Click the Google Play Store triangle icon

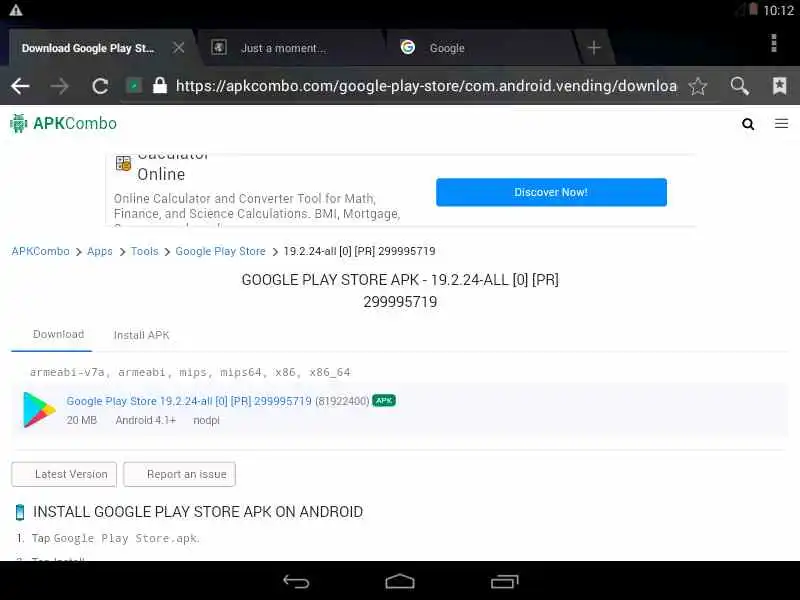39,410
